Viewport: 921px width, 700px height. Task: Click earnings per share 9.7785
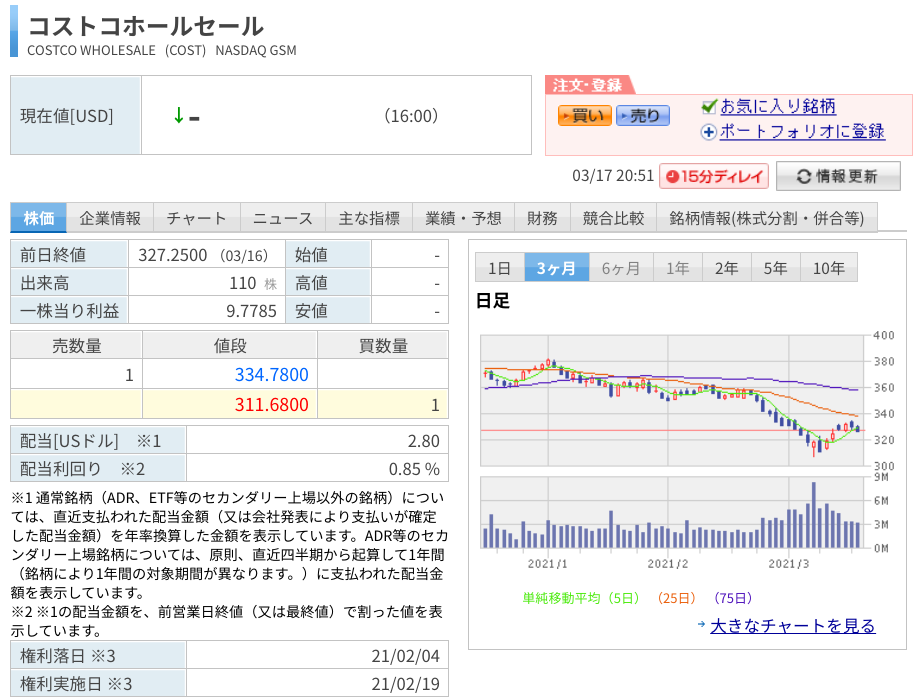(x=251, y=311)
